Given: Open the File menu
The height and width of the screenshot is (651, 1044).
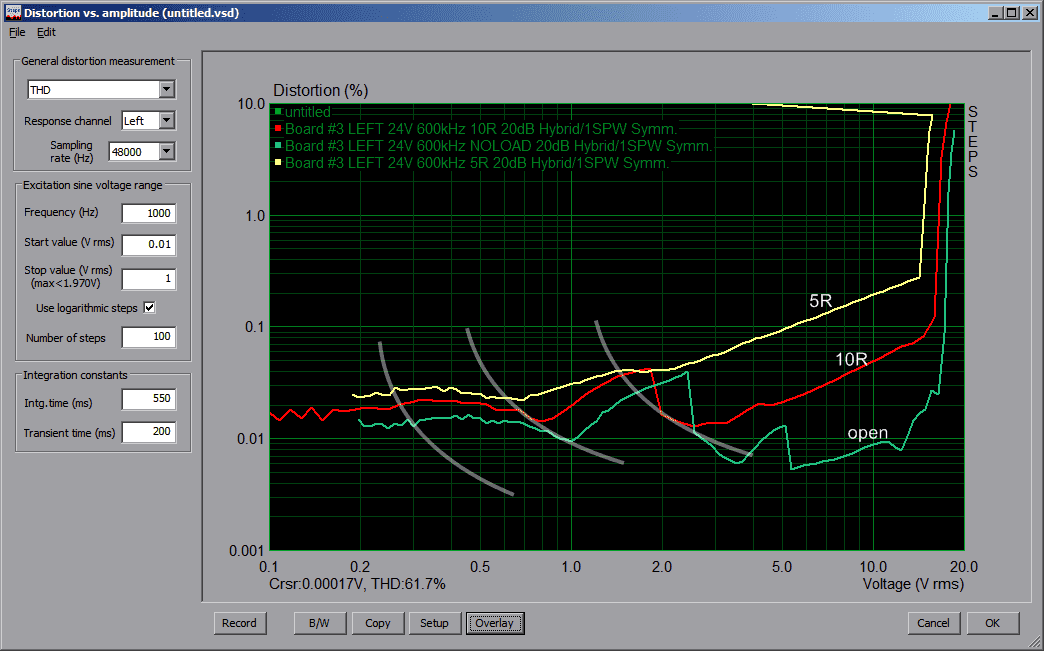Looking at the screenshot, I should point(17,32).
